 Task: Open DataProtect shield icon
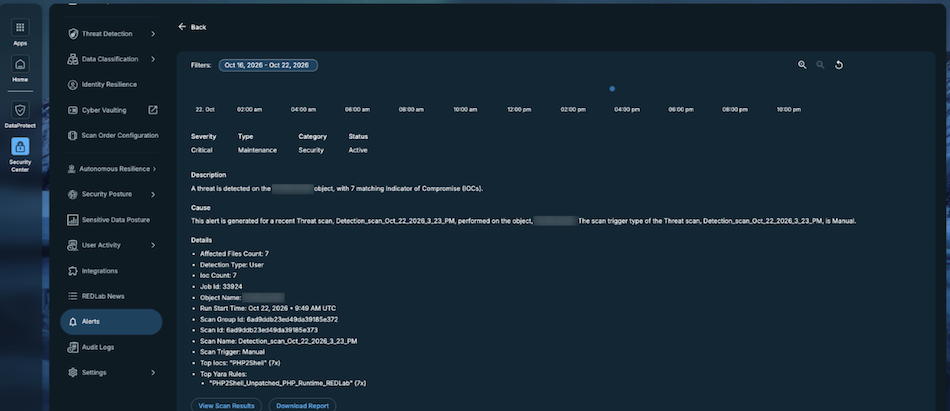coord(20,110)
